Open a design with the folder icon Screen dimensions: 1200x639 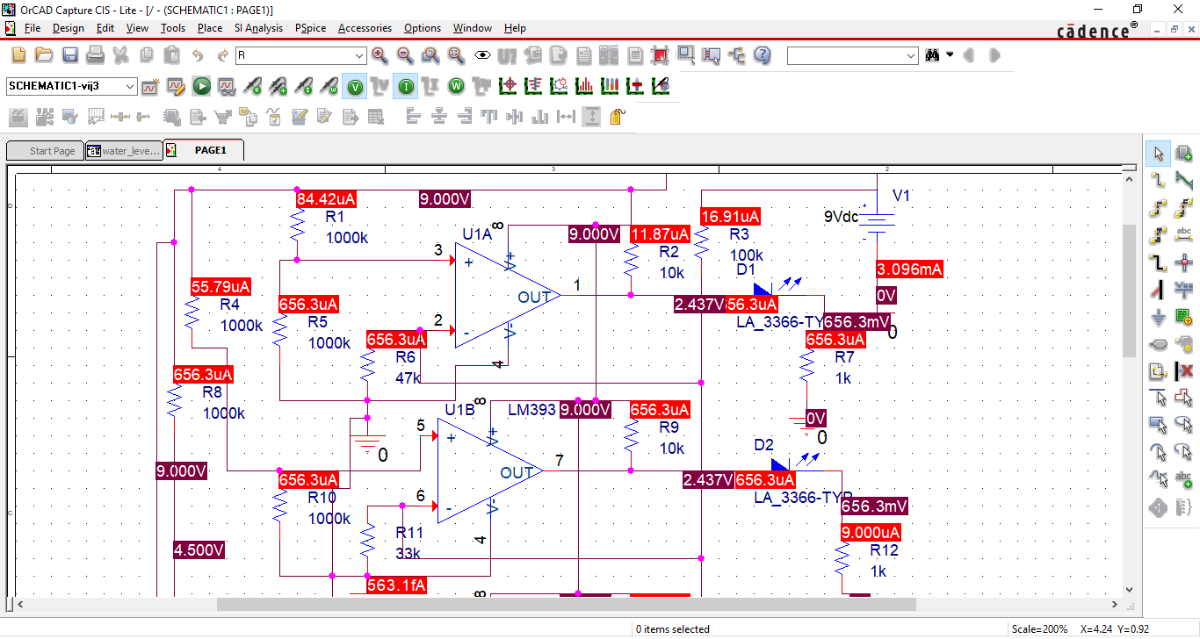tap(44, 55)
